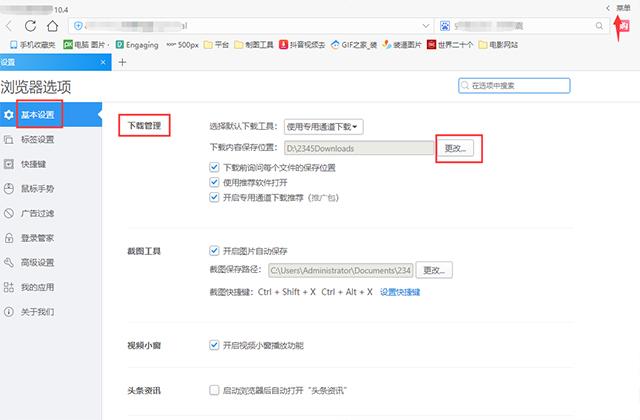Click 更改 for download save location
This screenshot has height=420, width=640.
click(455, 148)
